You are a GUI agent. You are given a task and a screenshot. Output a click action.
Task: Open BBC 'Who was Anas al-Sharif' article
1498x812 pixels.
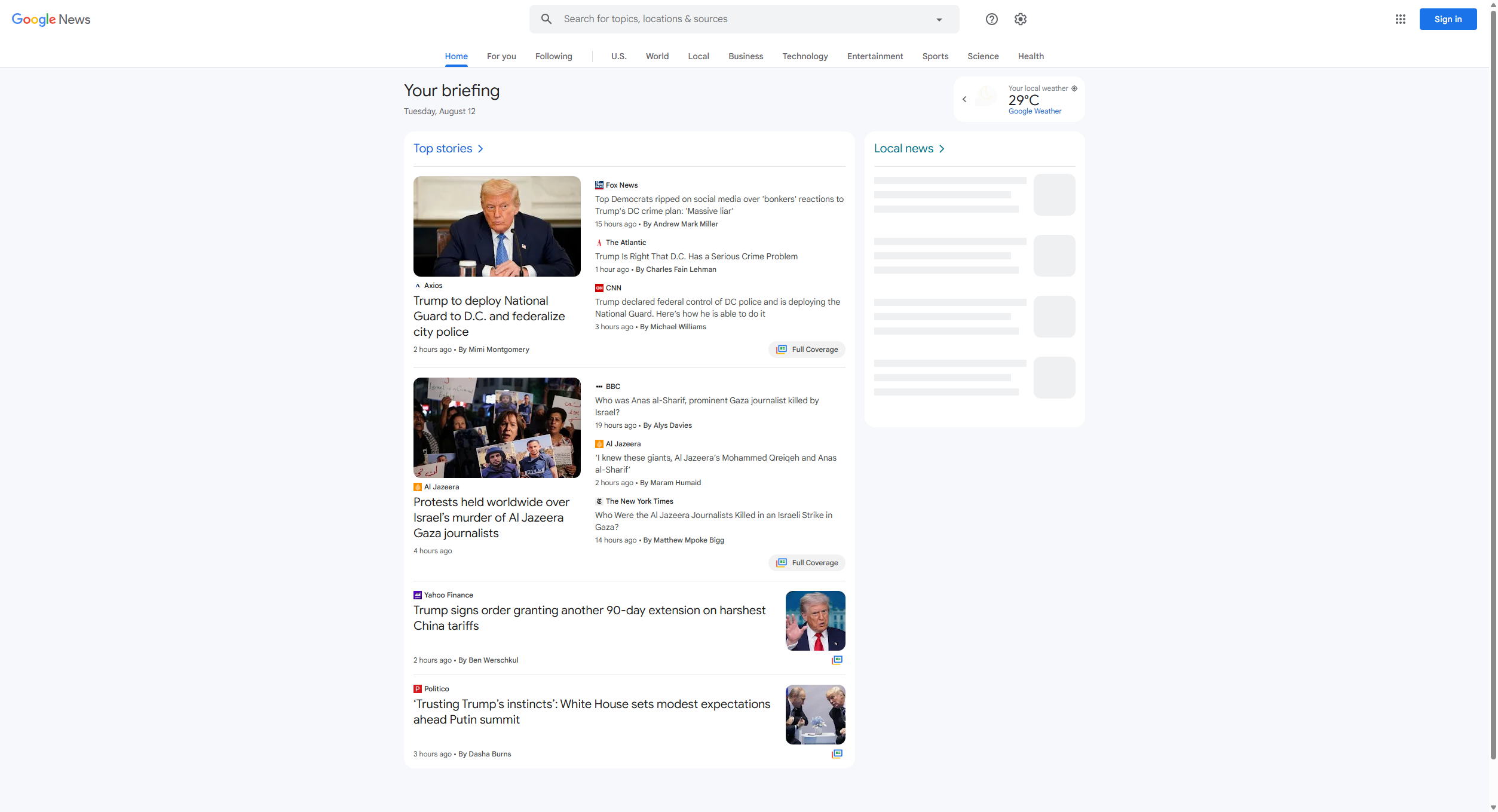[706, 406]
